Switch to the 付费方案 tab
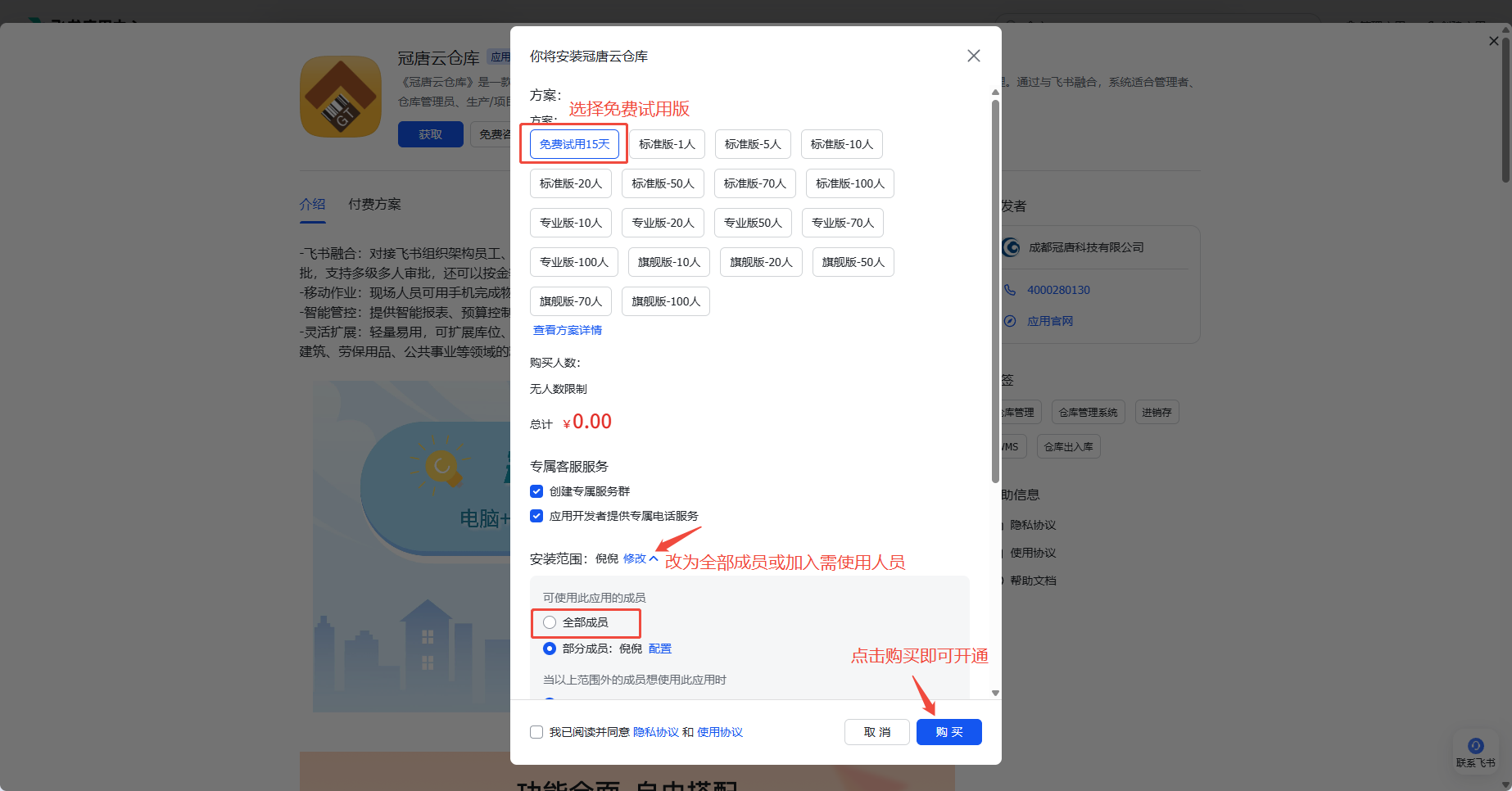The width and height of the screenshot is (1512, 791). pyautogui.click(x=375, y=205)
